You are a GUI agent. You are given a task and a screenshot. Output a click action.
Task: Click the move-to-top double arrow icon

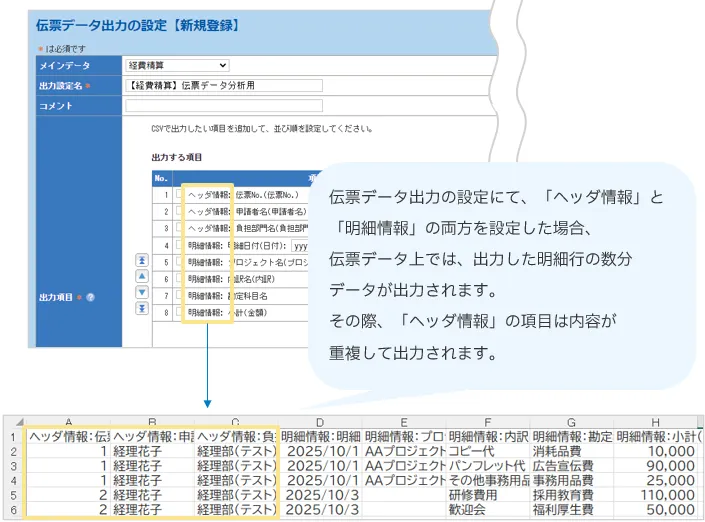click(141, 260)
